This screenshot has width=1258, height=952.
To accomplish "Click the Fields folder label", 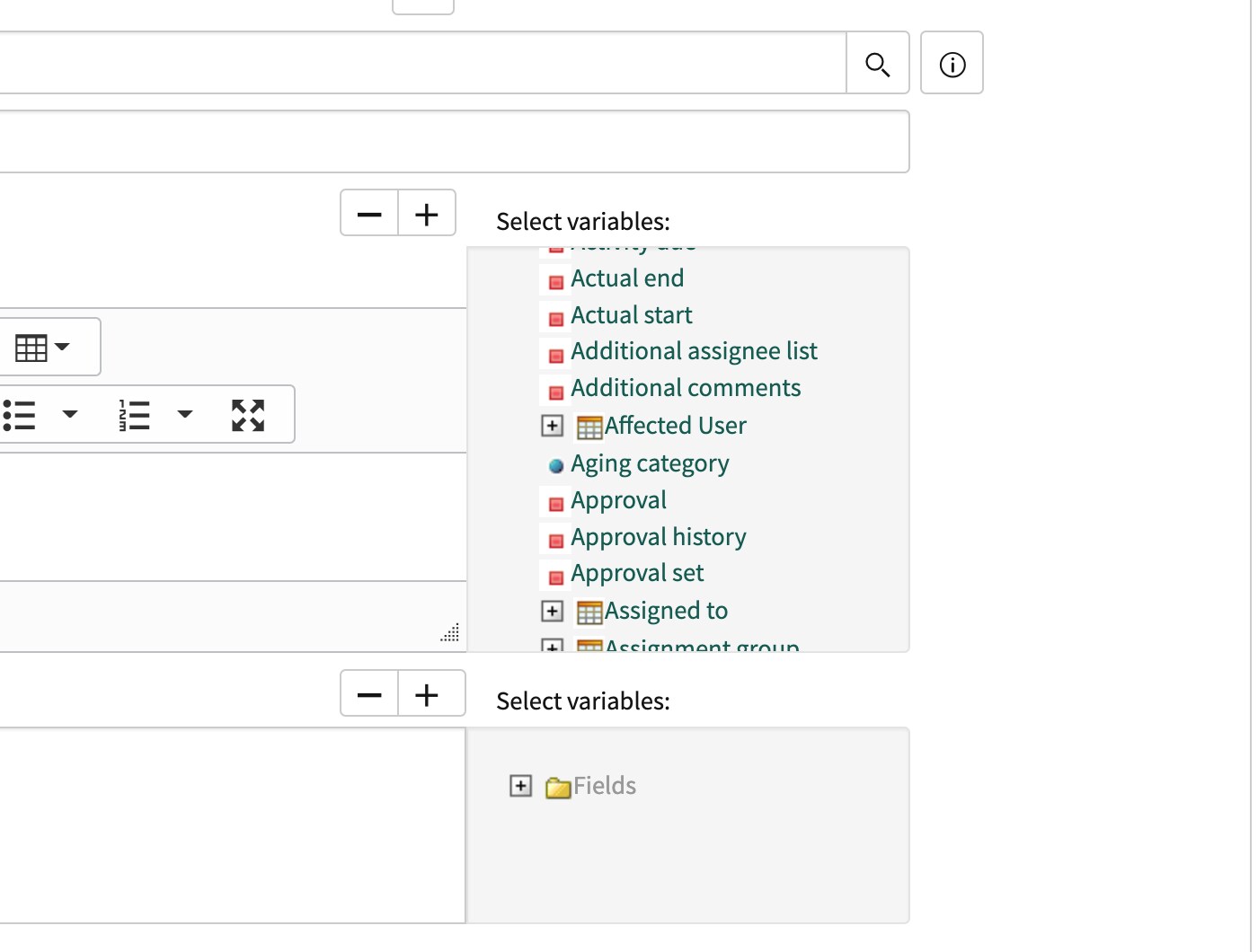I will pos(605,786).
